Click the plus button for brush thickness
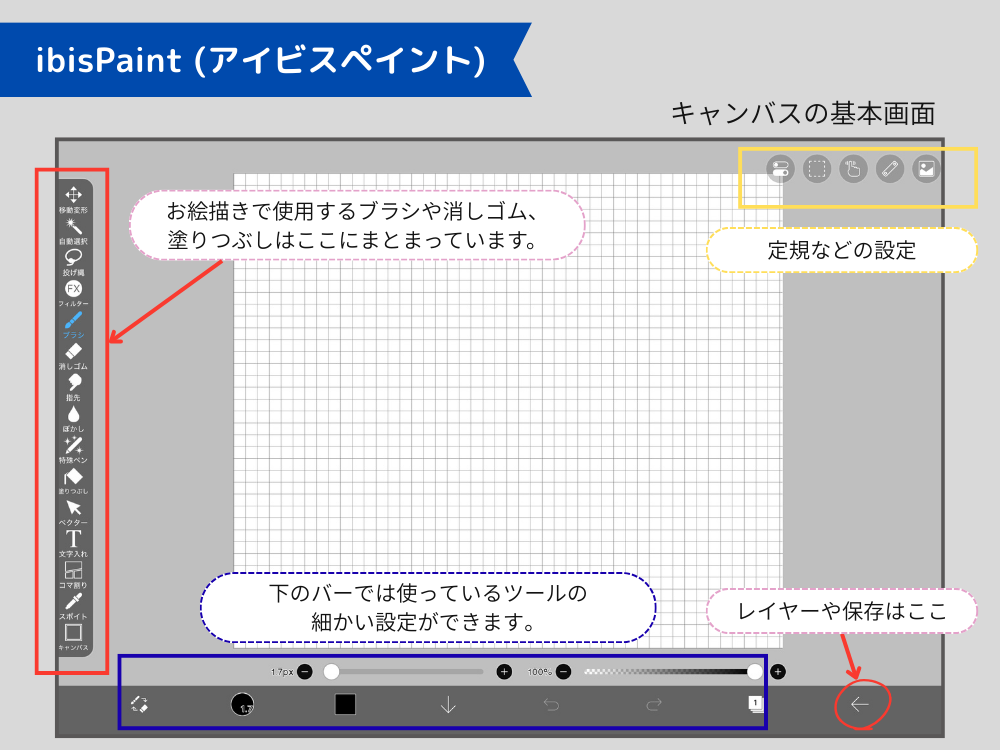This screenshot has width=1000, height=750. click(x=505, y=672)
